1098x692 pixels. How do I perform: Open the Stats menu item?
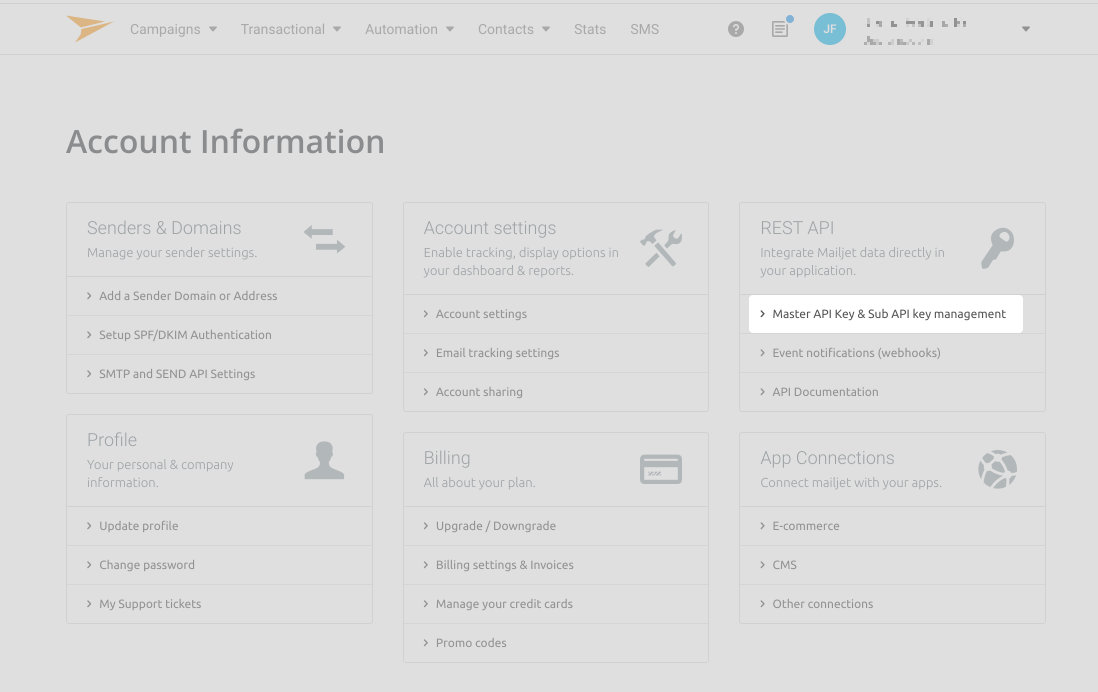coord(590,29)
